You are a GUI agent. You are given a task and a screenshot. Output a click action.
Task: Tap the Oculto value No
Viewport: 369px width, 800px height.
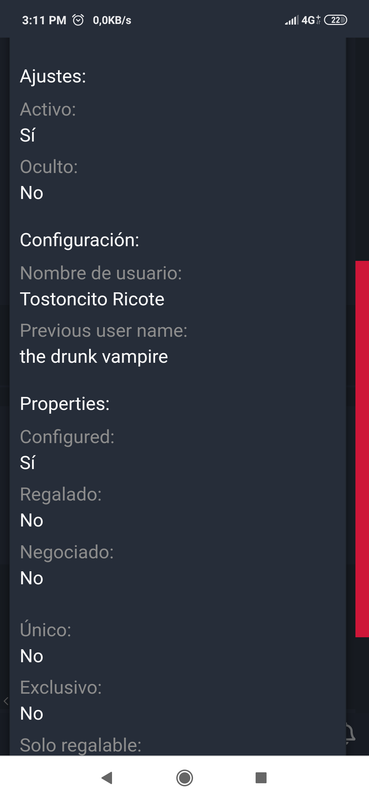click(31, 193)
